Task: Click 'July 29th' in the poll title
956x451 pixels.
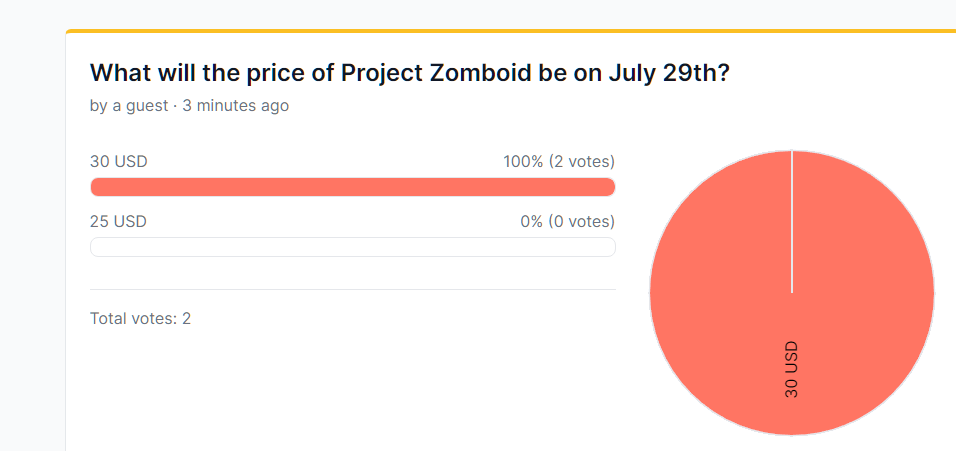Action: pyautogui.click(x=664, y=74)
